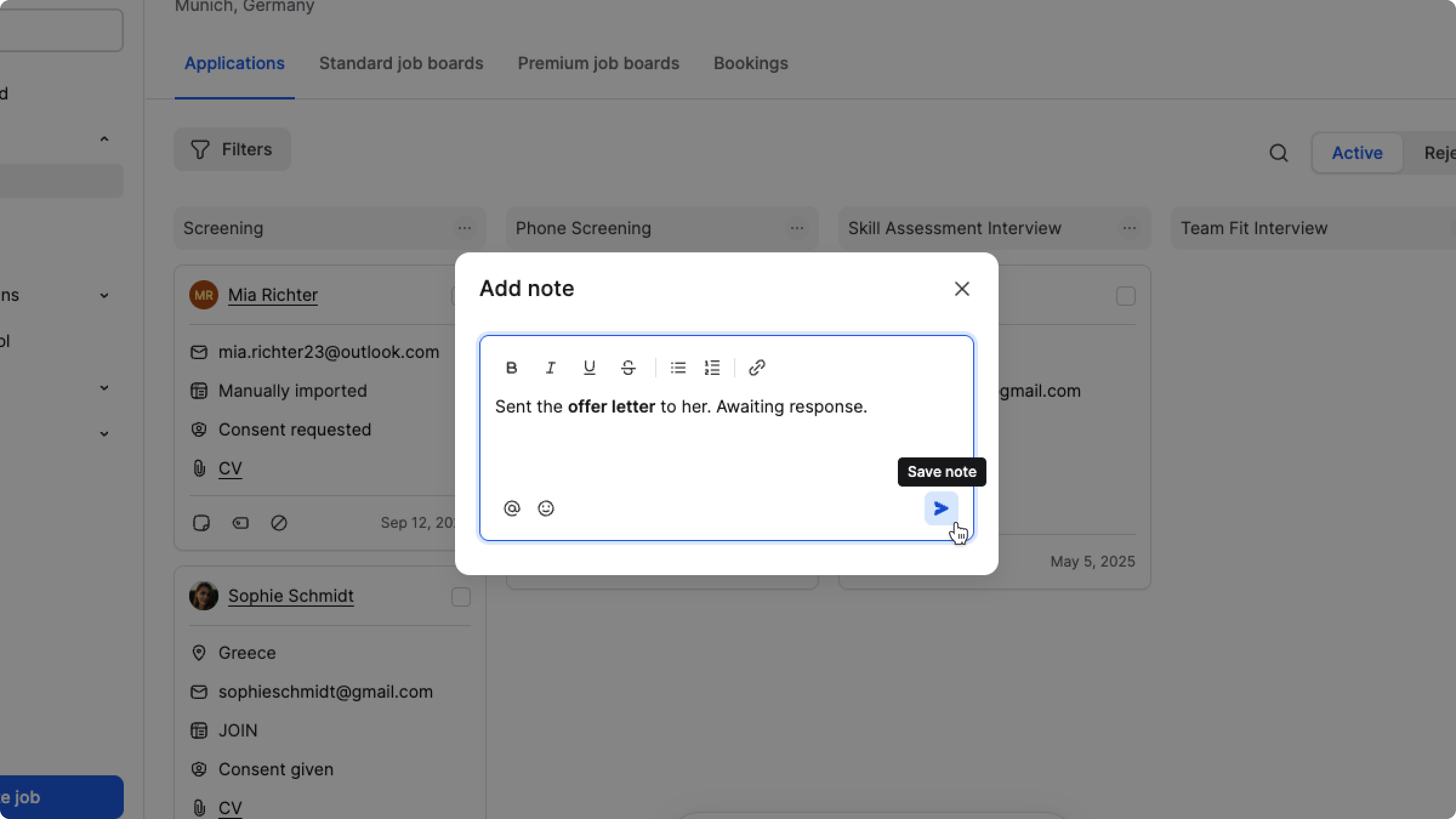Tick the checkbox on the Skill Assessment card
The width and height of the screenshot is (1456, 819).
1125,296
